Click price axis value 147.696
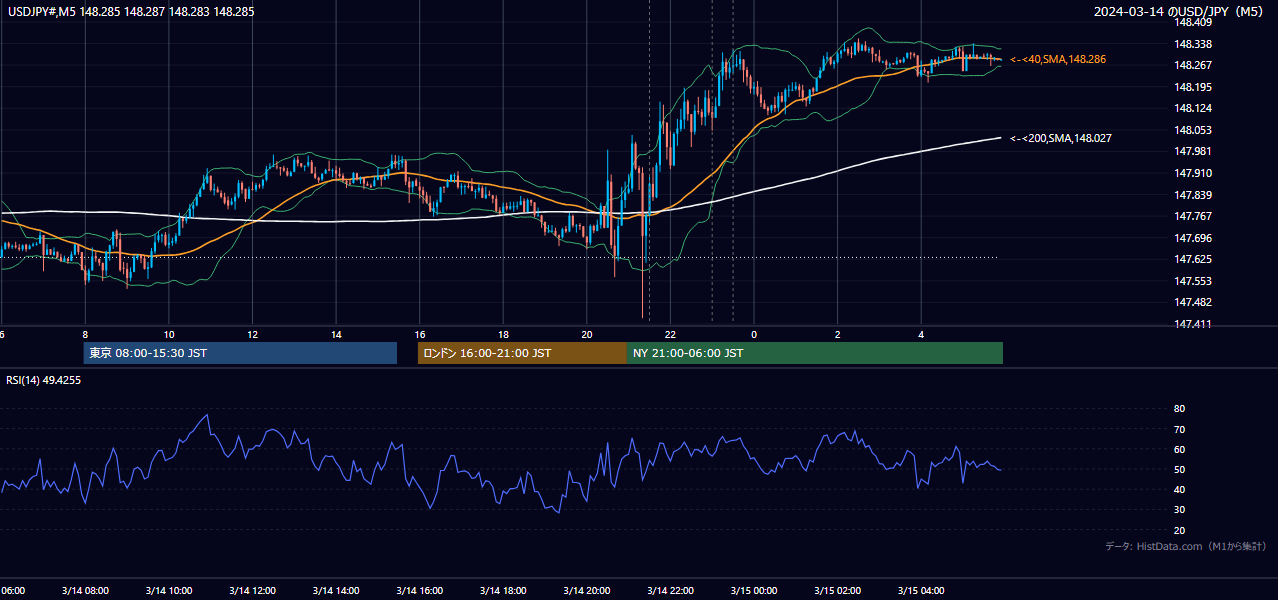Viewport: 1278px width, 600px height. click(1192, 238)
